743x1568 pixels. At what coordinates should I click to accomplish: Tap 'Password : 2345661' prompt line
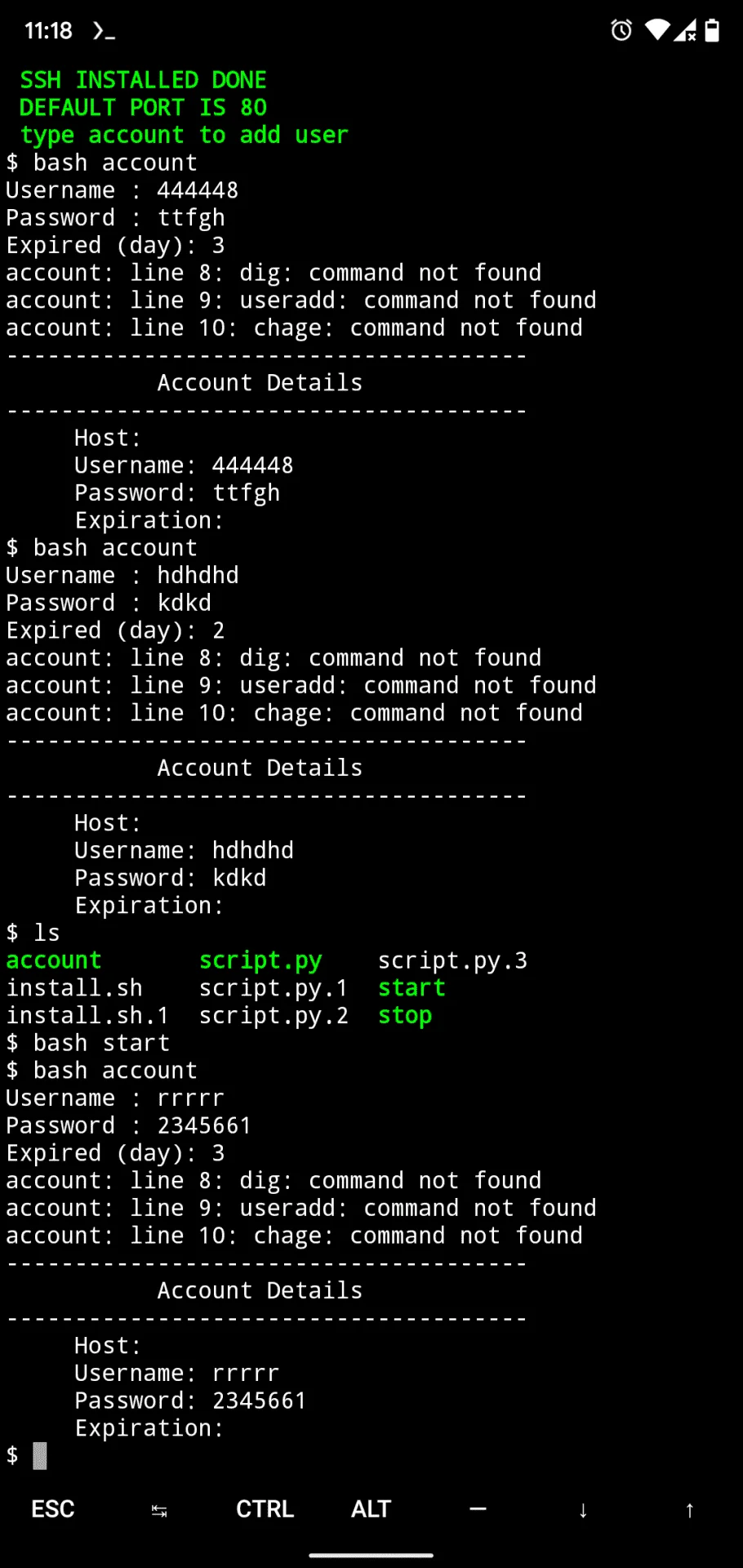click(129, 1126)
